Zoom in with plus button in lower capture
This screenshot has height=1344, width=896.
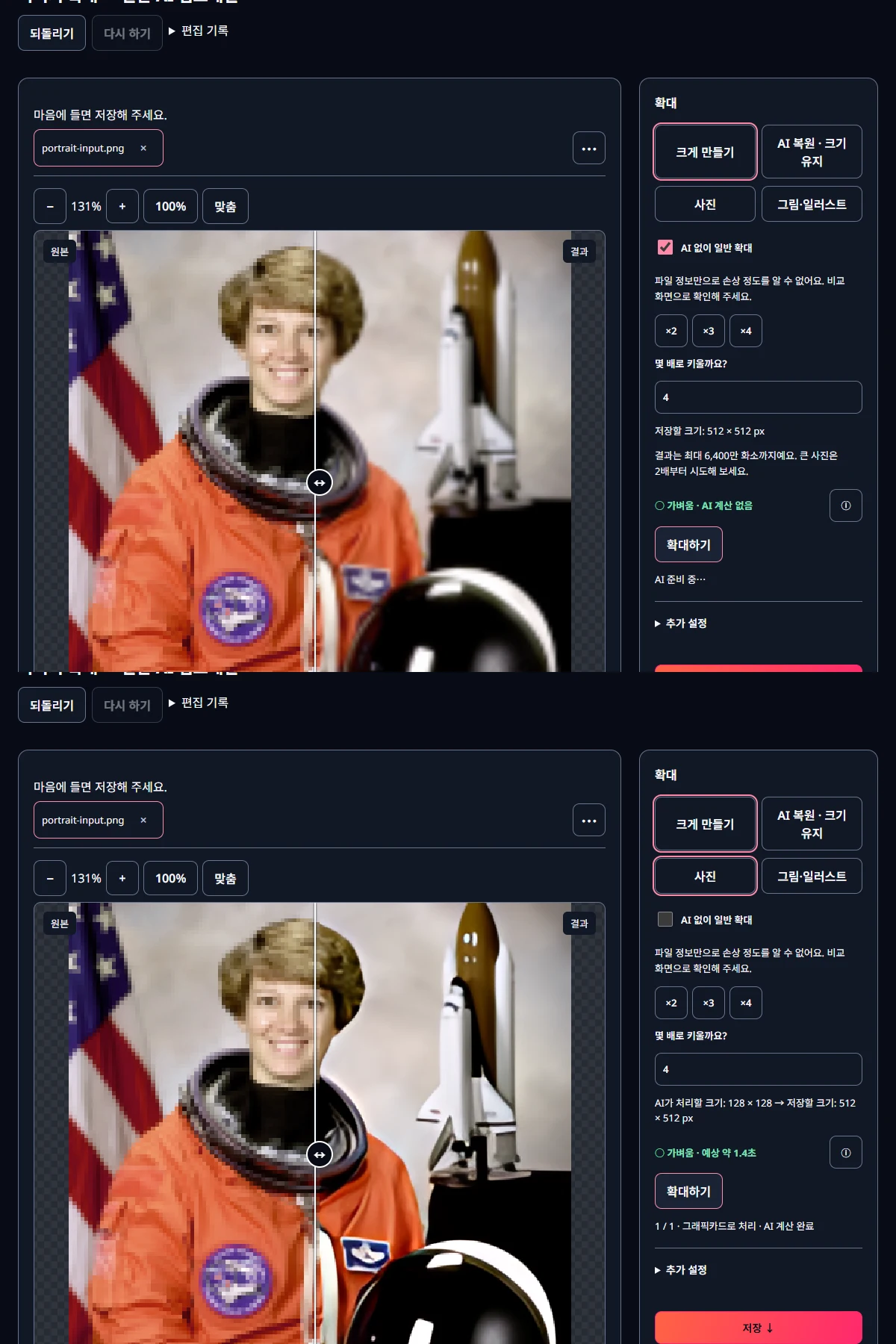[x=122, y=878]
